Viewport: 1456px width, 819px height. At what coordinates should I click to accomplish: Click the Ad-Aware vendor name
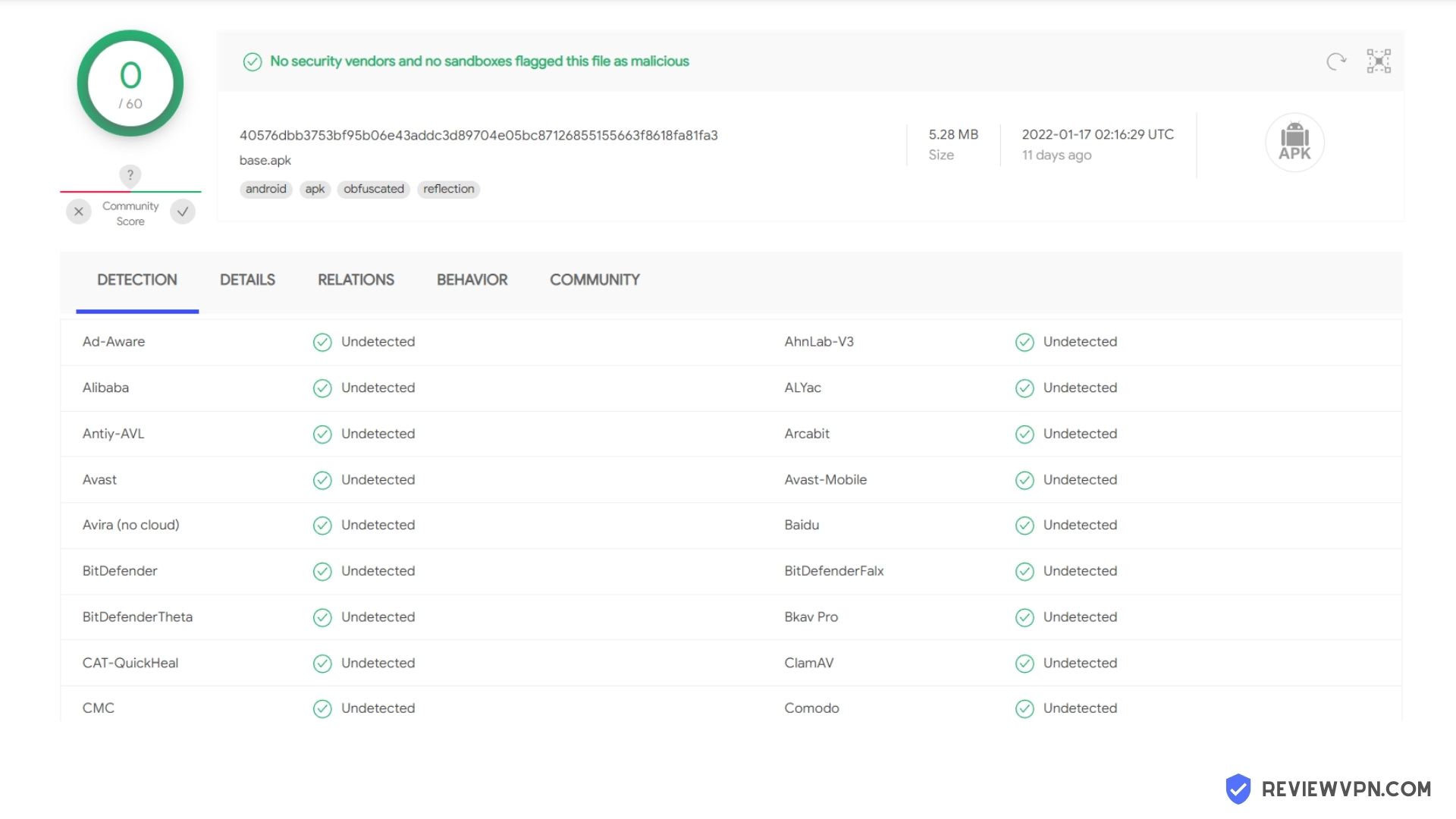(x=114, y=342)
